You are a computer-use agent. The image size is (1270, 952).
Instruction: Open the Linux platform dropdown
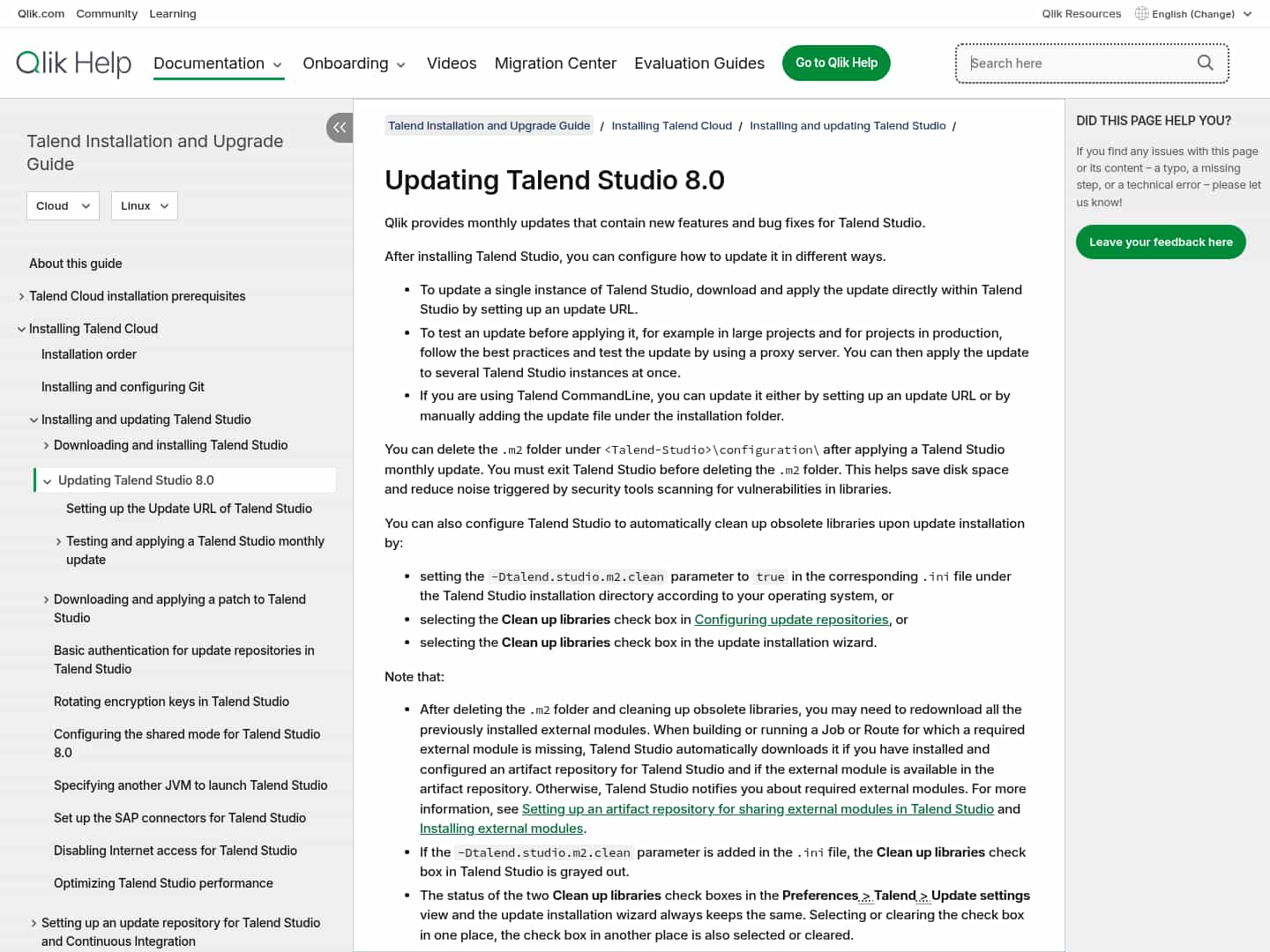145,206
